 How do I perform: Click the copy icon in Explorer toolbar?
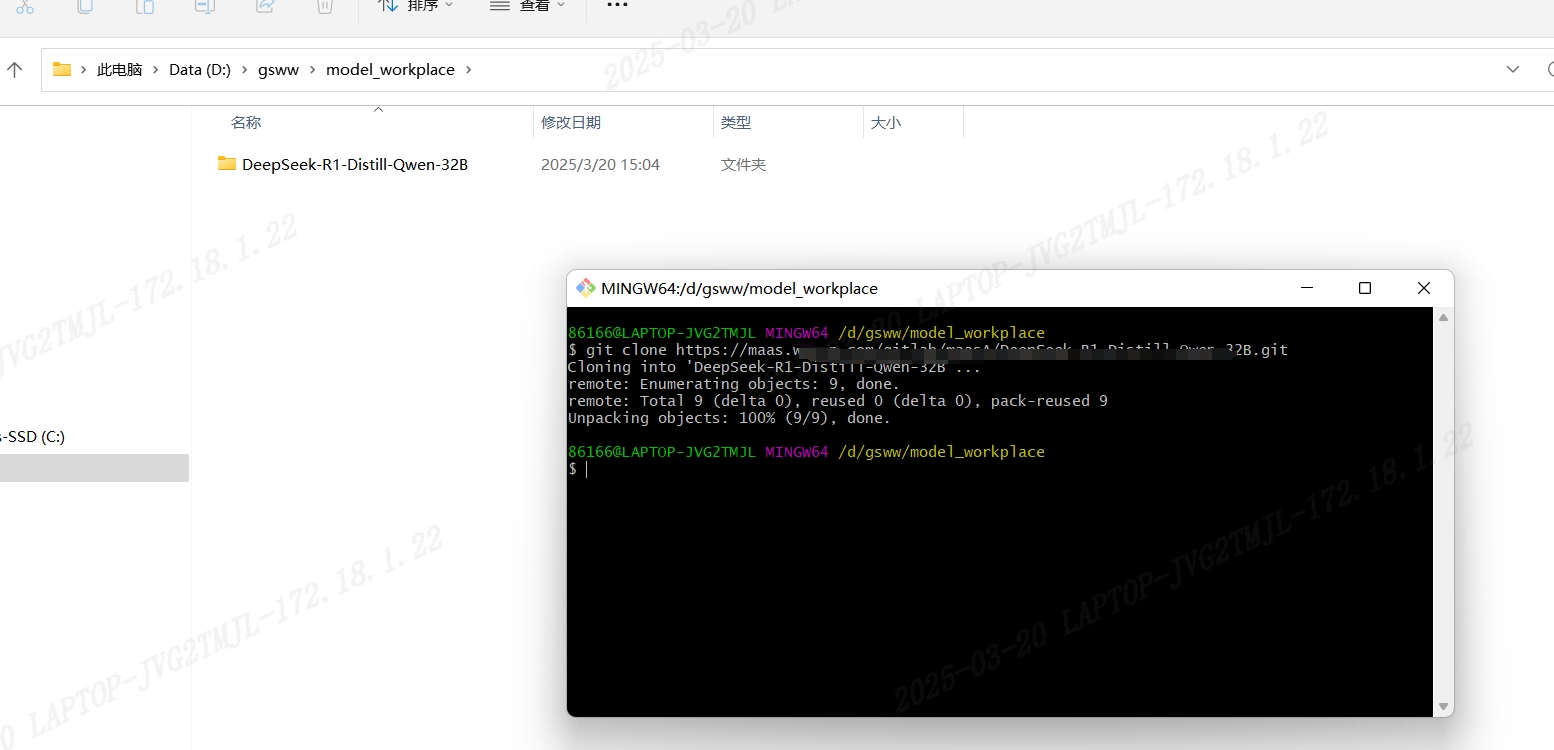click(85, 7)
